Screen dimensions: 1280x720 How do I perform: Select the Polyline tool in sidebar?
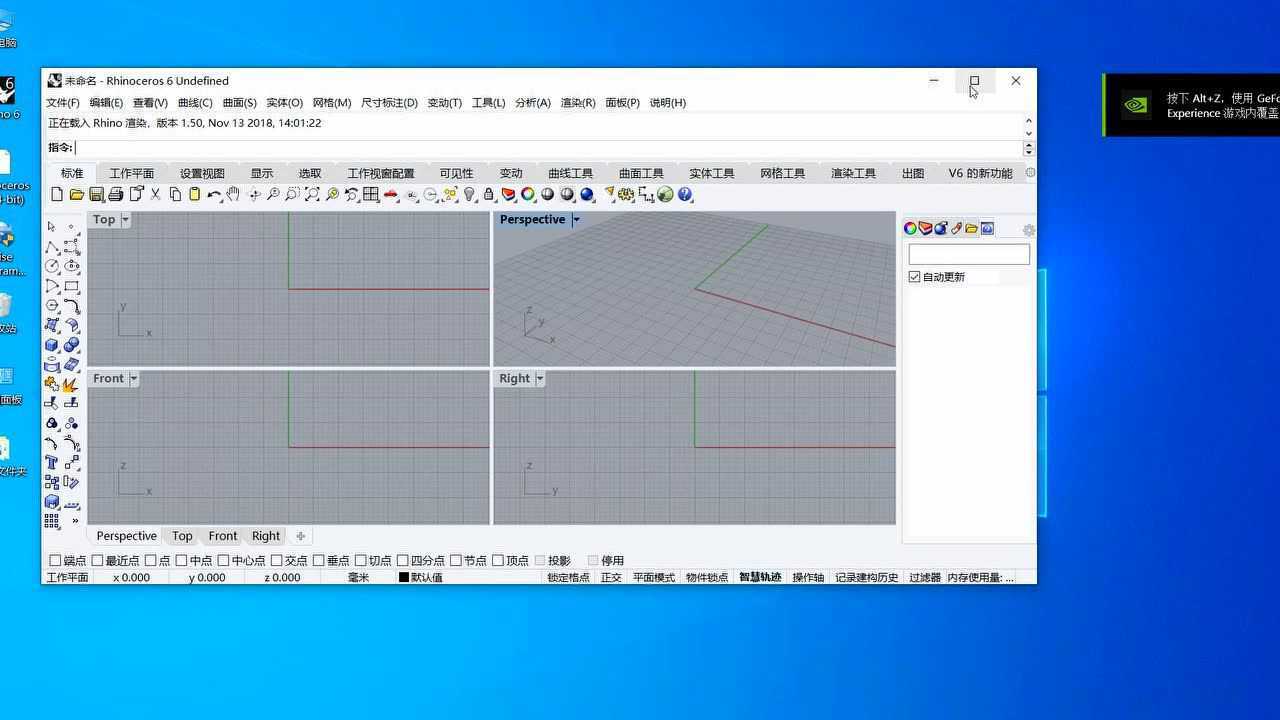point(52,247)
